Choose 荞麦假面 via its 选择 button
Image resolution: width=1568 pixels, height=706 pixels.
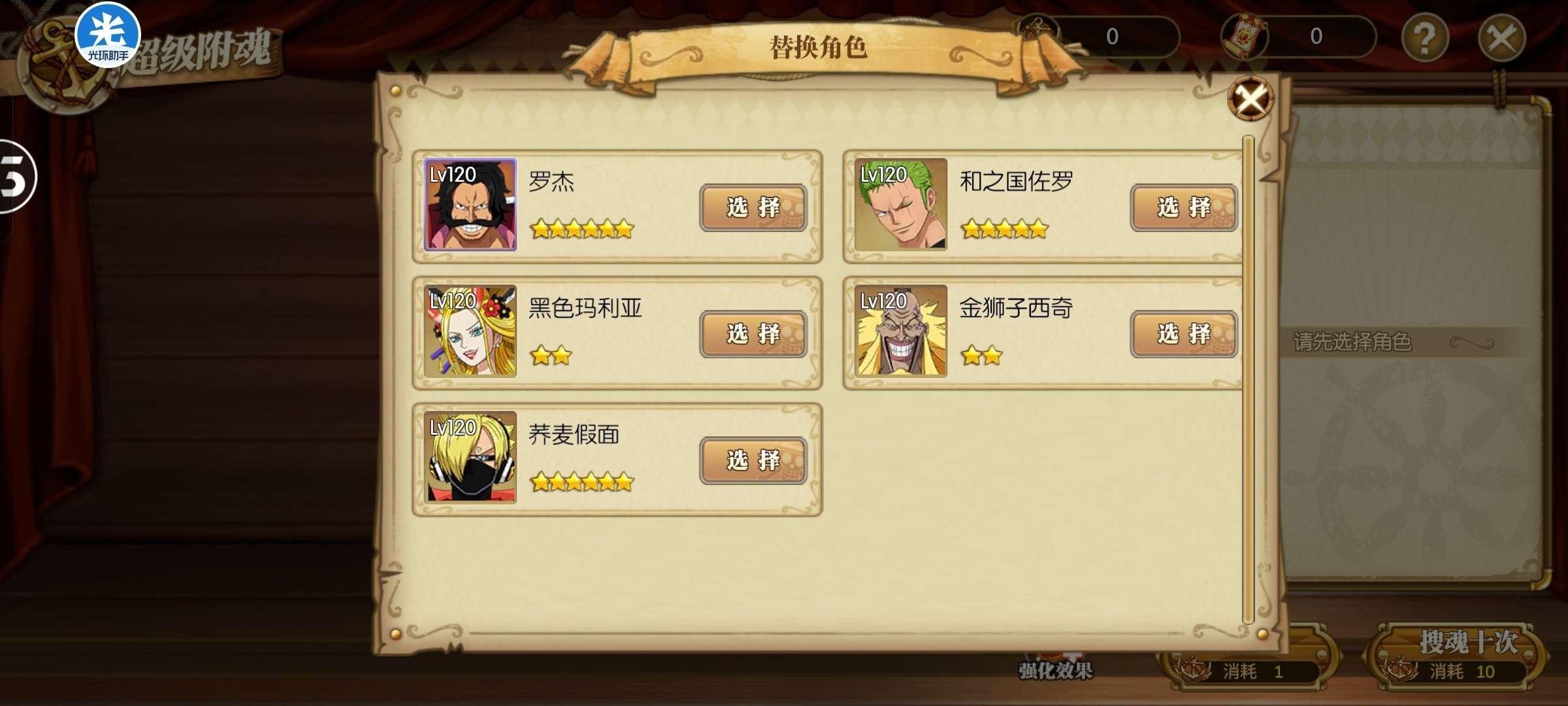[753, 461]
